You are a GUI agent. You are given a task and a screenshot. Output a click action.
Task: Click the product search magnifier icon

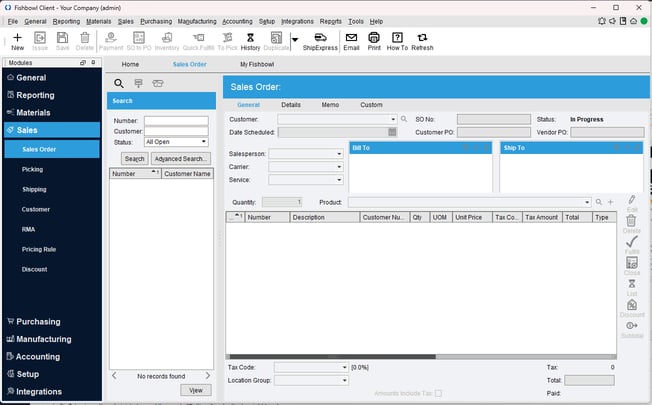pyautogui.click(x=599, y=202)
